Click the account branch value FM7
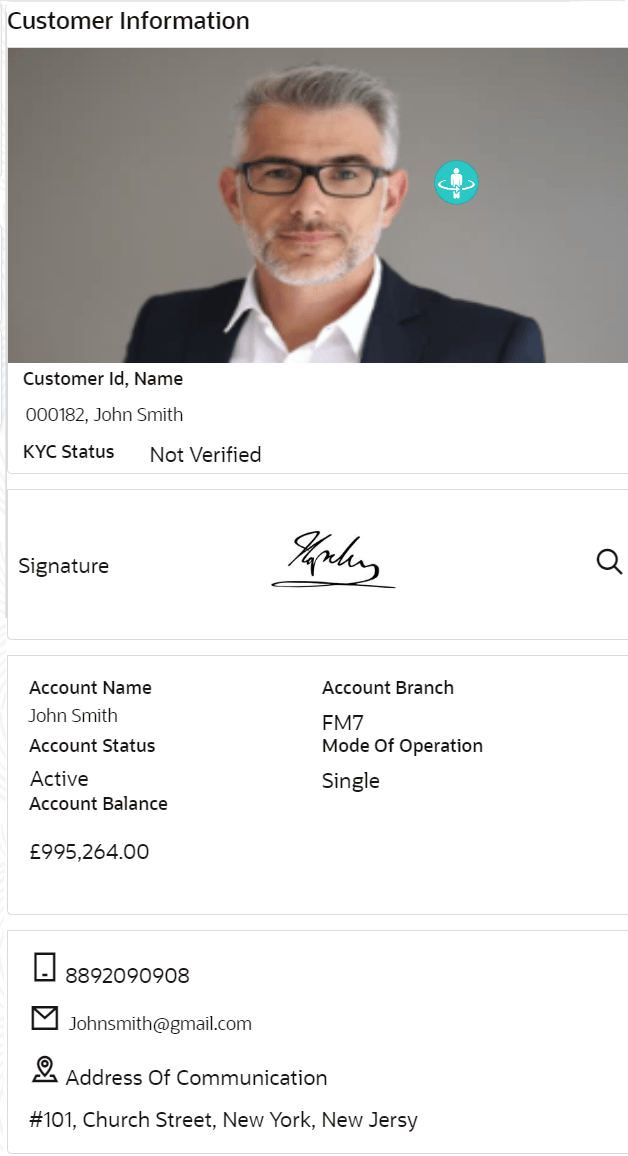This screenshot has height=1156, width=628. [x=343, y=723]
